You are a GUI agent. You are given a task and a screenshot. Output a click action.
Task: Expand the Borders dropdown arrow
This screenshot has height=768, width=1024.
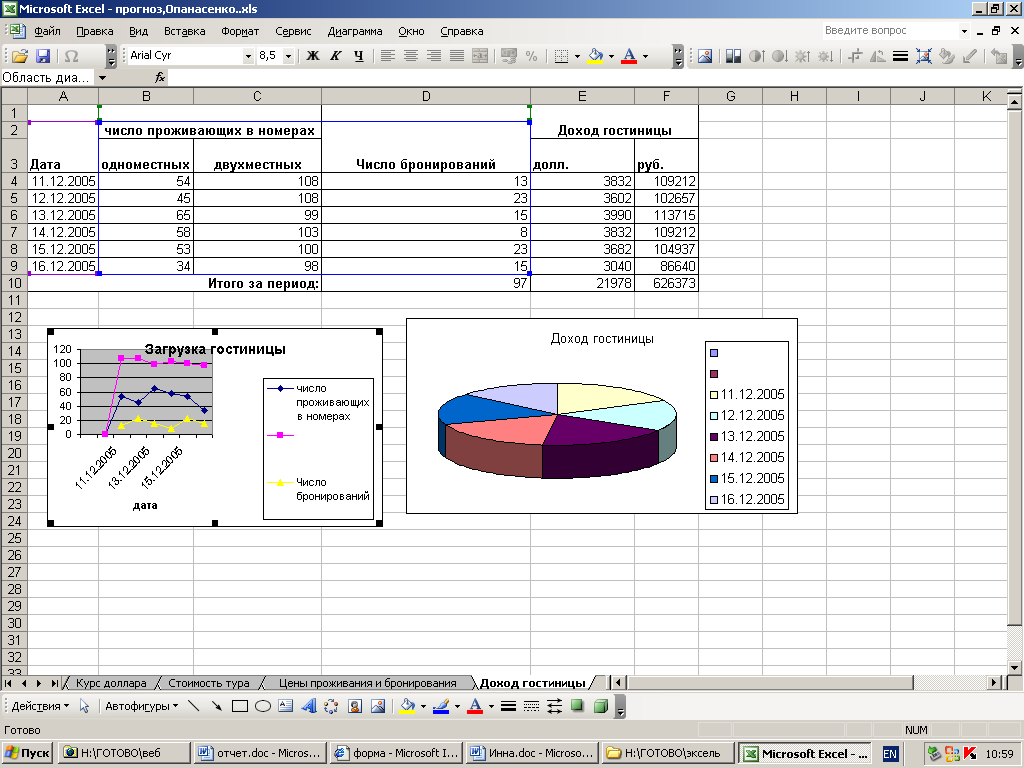(577, 56)
